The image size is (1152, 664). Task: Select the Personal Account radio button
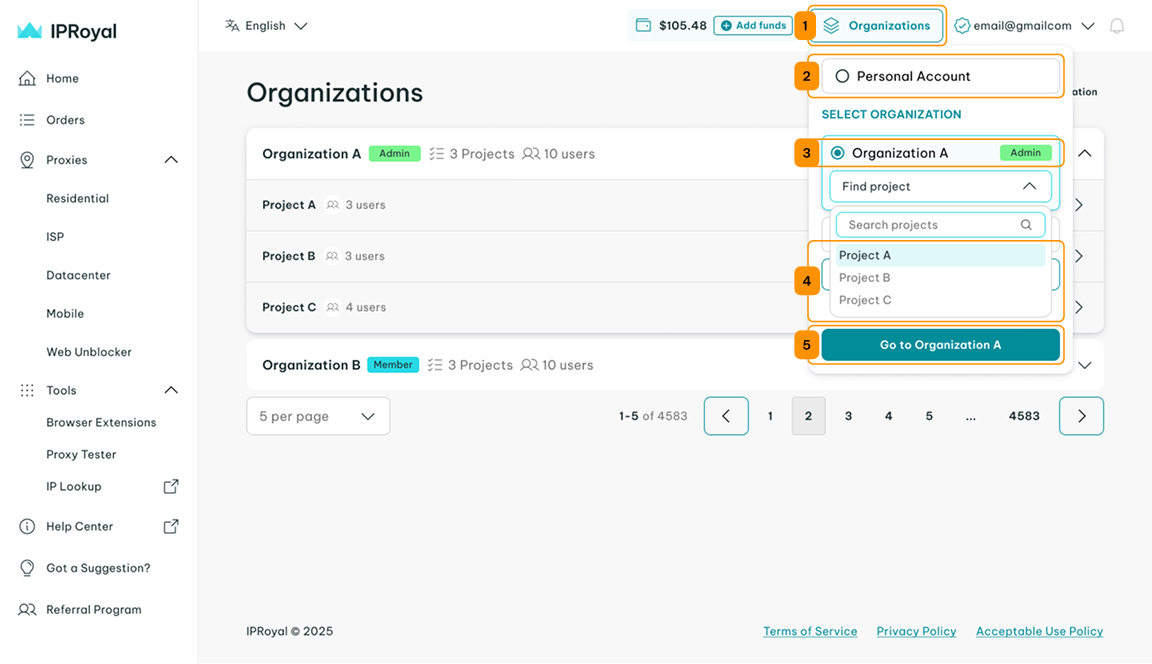842,76
